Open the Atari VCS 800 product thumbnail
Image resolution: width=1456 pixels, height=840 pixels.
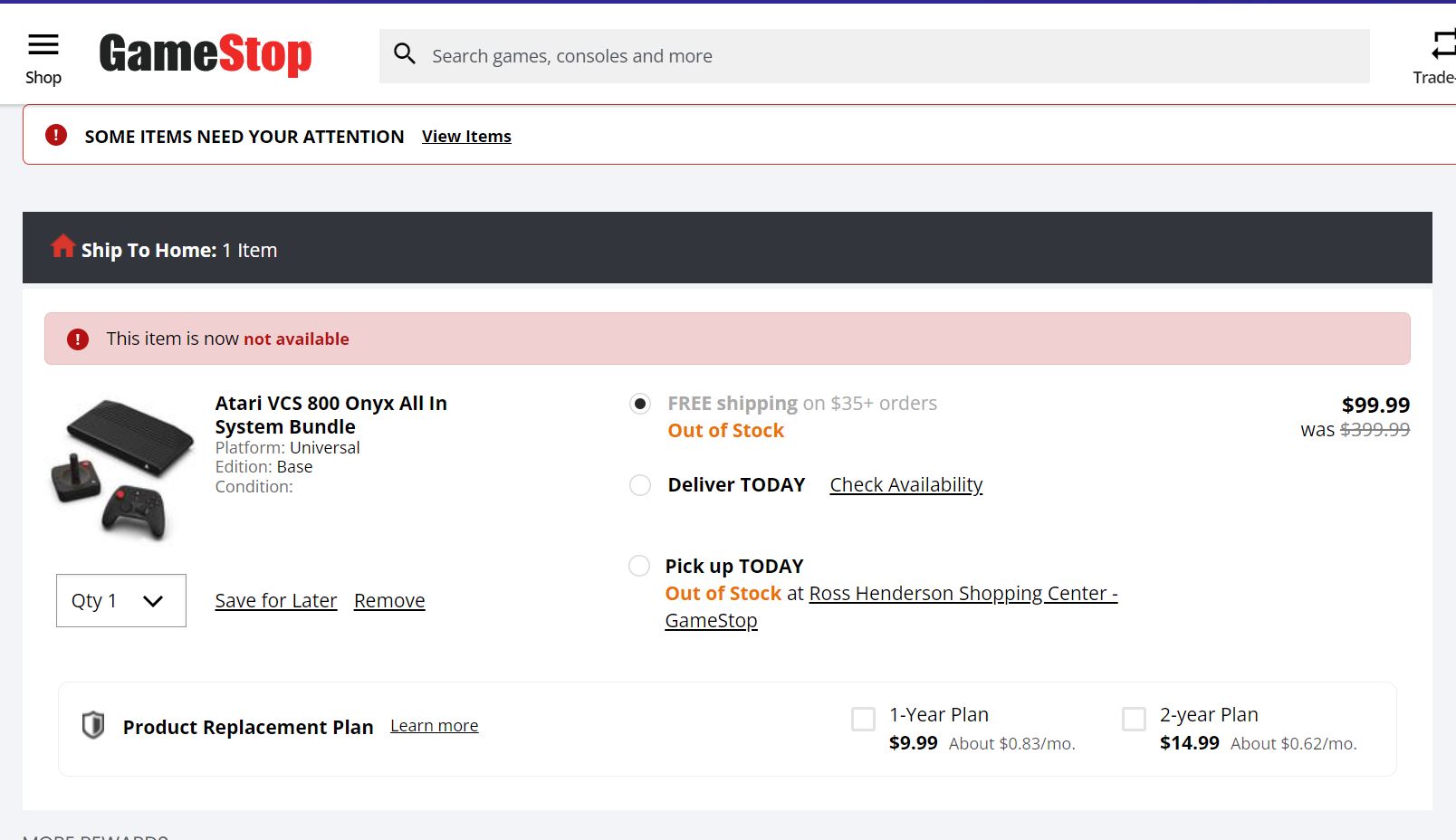coord(121,468)
